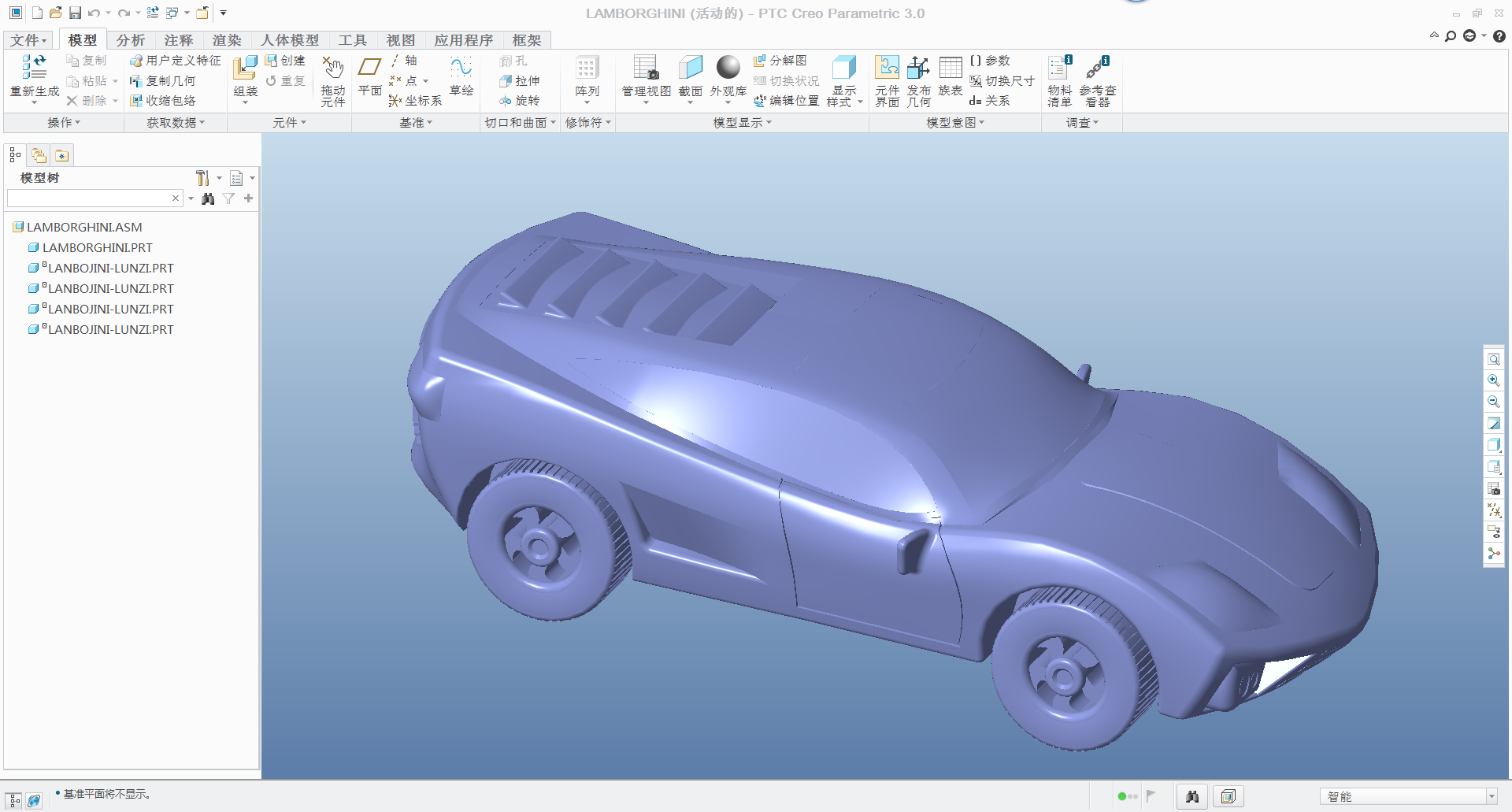Image resolution: width=1512 pixels, height=812 pixels.
Task: Switch to the 人体模型 (Manikin) tab
Action: 290,40
